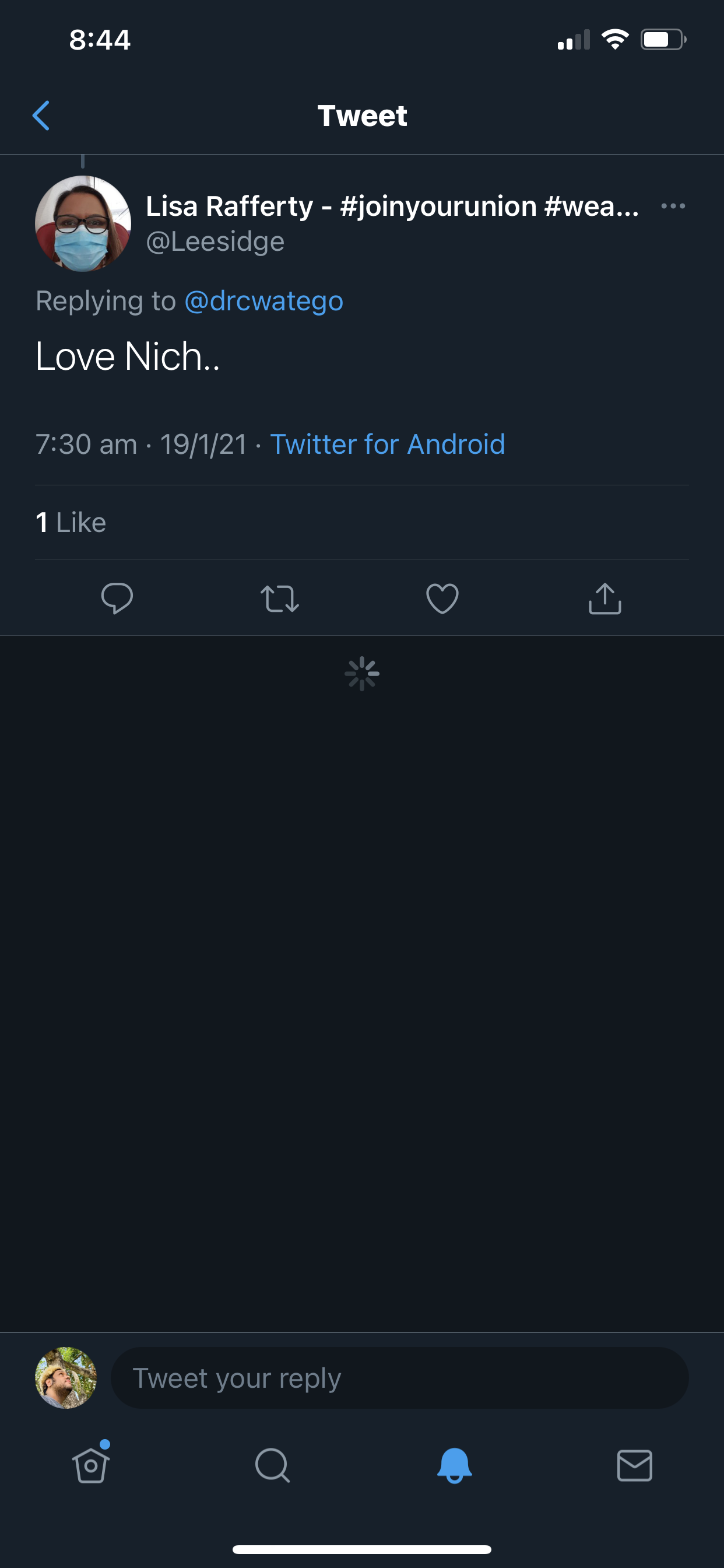Screen dimensions: 724x1568
Task: Tap the "Twitter for Android" link
Action: pyautogui.click(x=388, y=444)
